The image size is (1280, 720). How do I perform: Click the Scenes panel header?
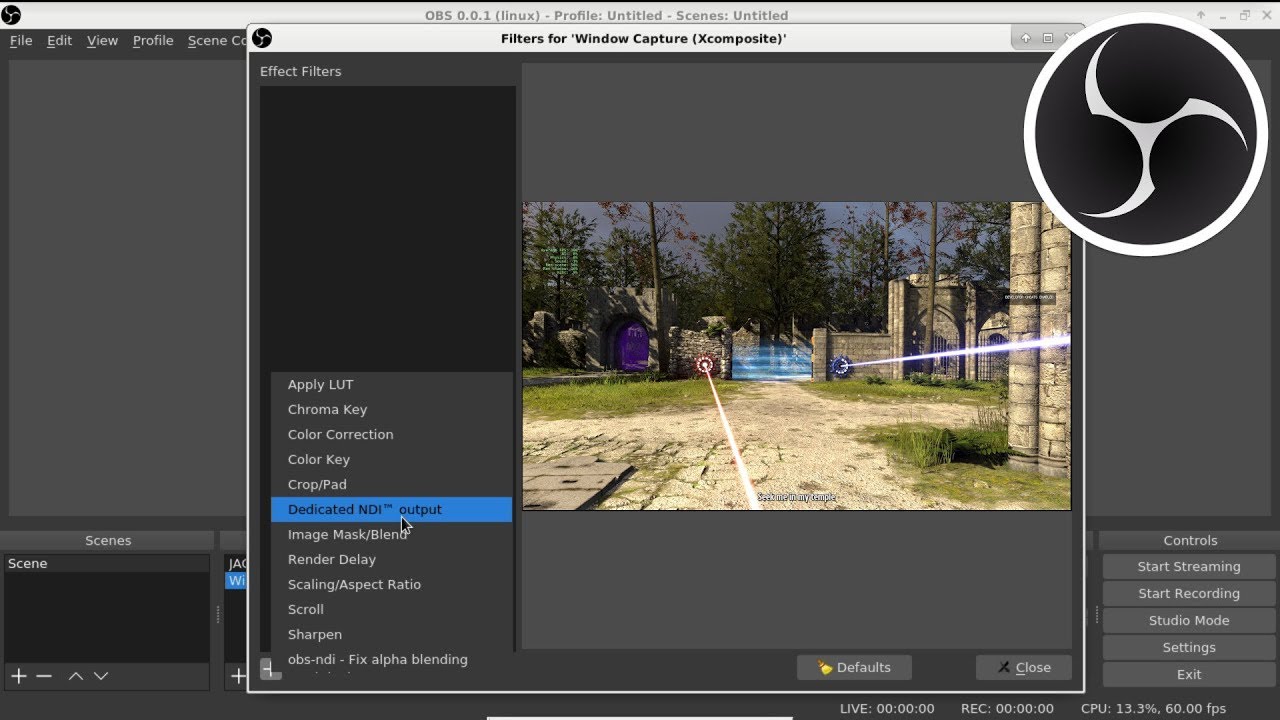click(x=108, y=540)
